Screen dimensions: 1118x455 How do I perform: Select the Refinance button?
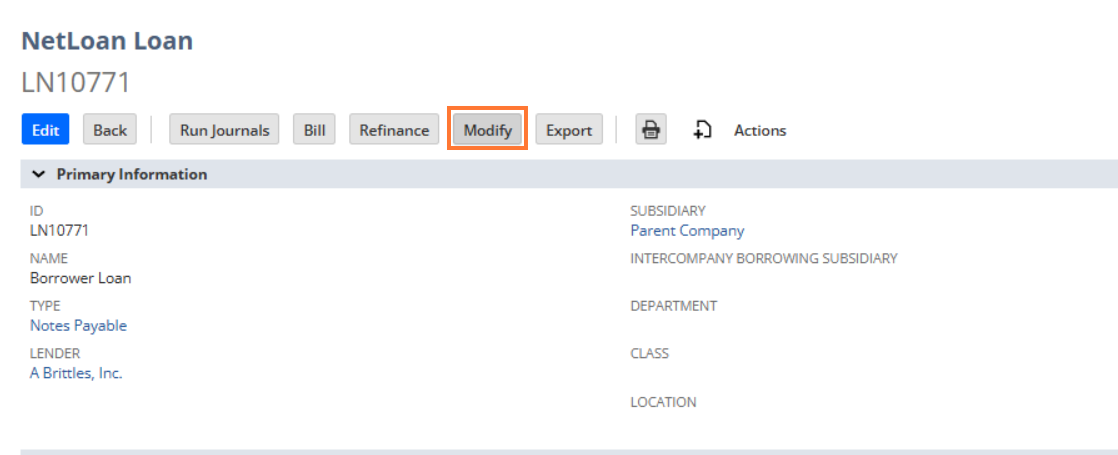click(x=394, y=130)
